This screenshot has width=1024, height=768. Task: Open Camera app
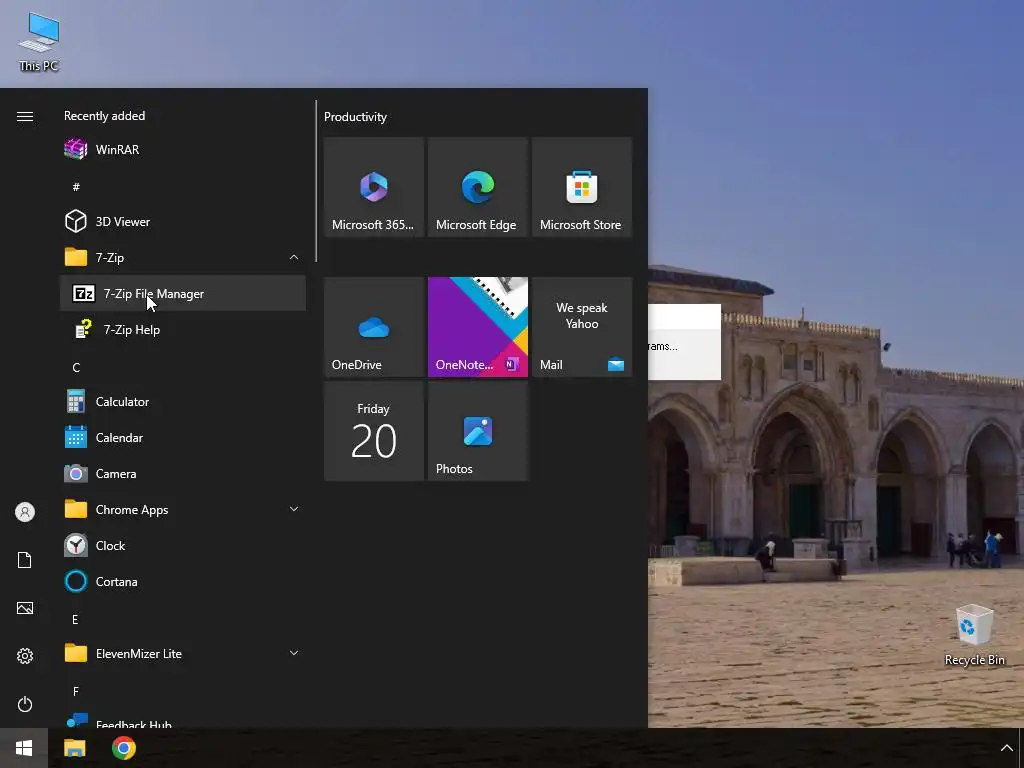183,473
